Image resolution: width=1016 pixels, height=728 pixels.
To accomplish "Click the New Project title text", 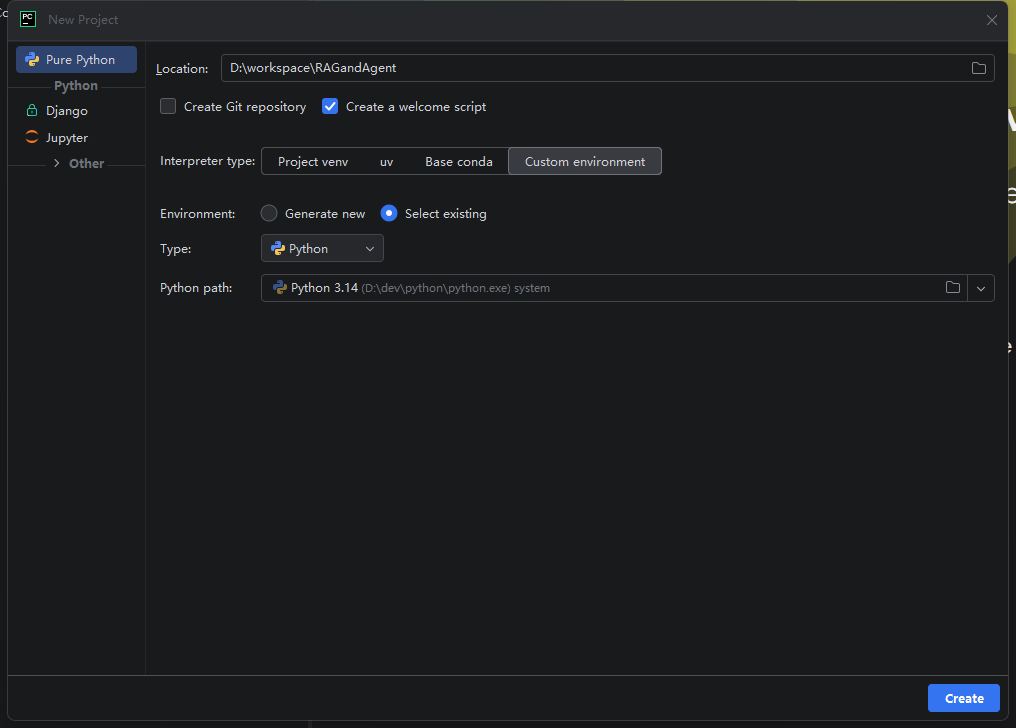I will point(83,20).
